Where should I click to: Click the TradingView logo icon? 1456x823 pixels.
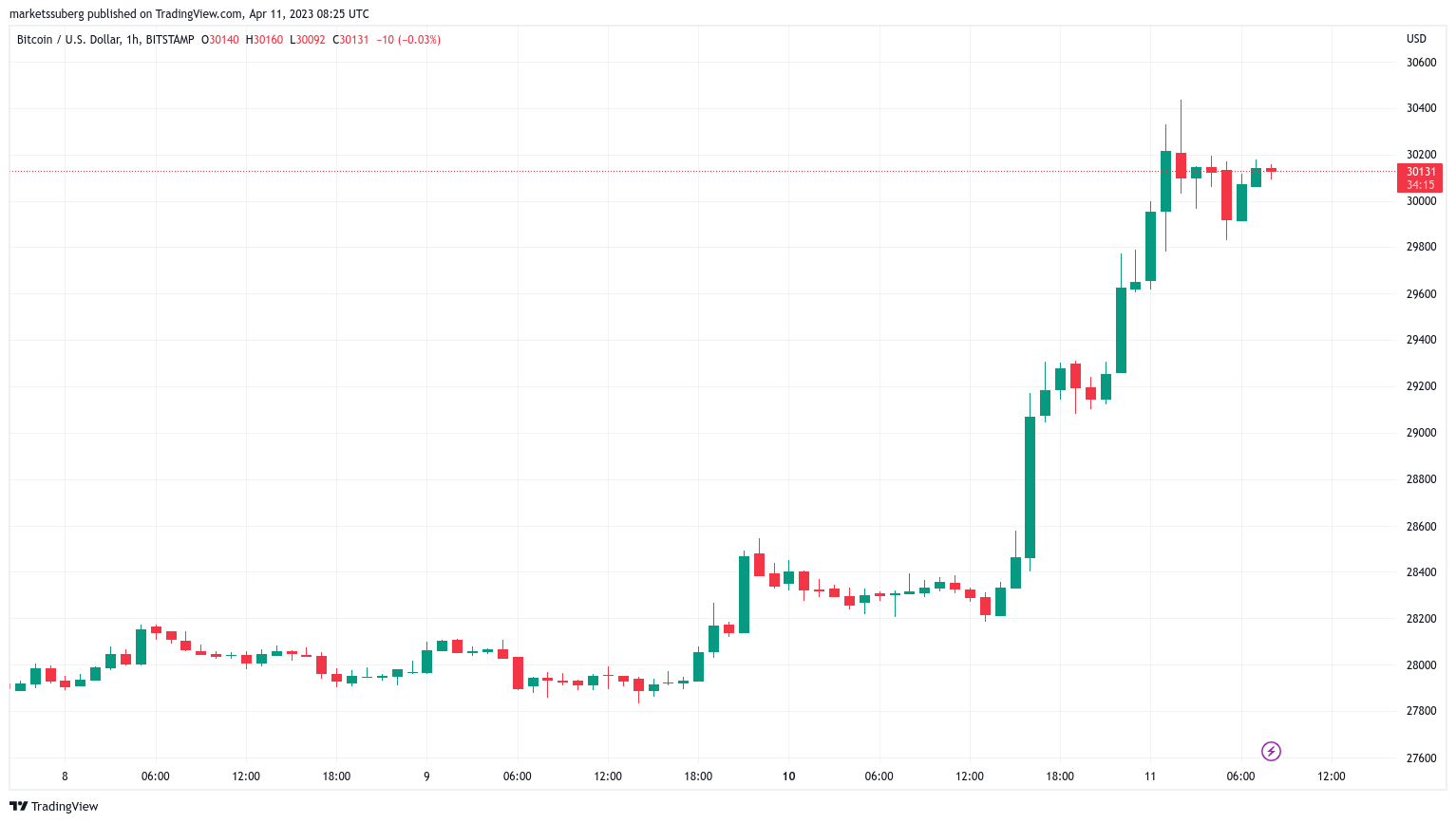[18, 806]
